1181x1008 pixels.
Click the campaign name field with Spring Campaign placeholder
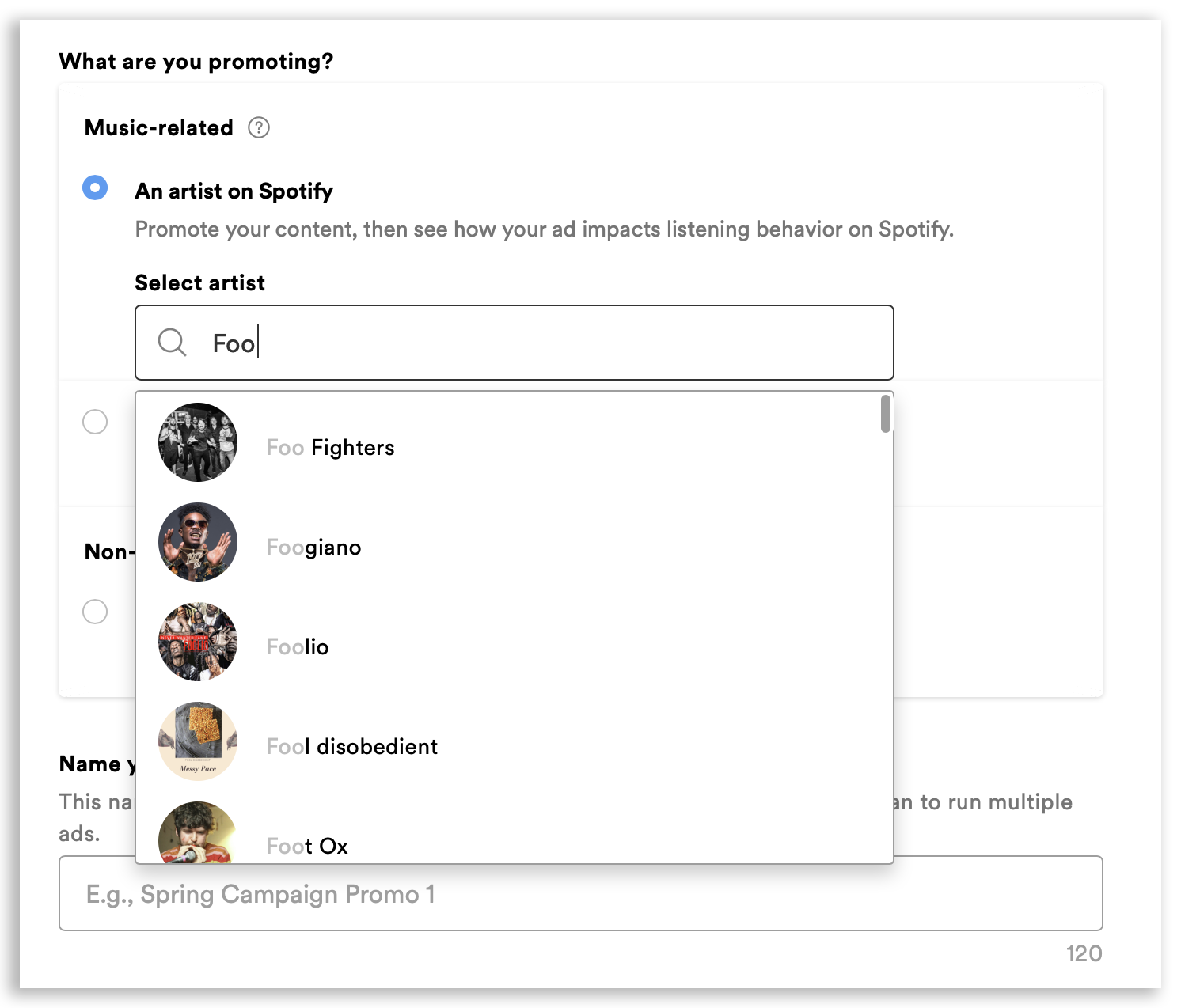pyautogui.click(x=581, y=893)
